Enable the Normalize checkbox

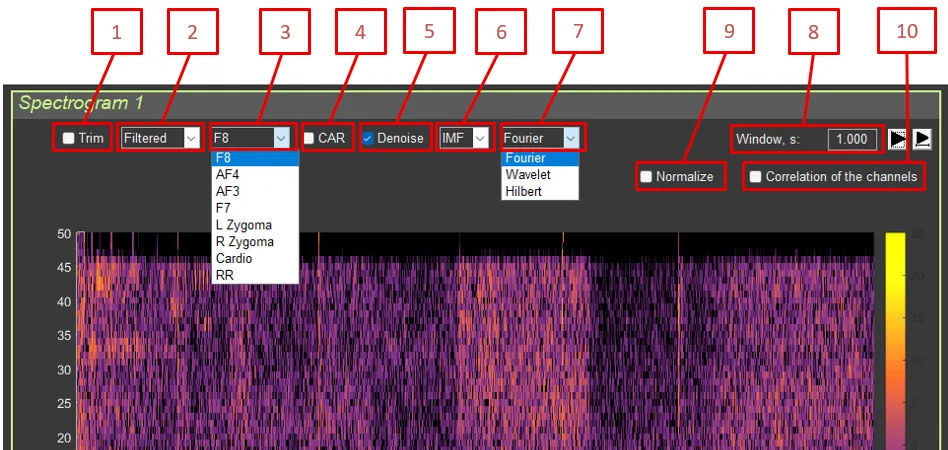coord(646,177)
